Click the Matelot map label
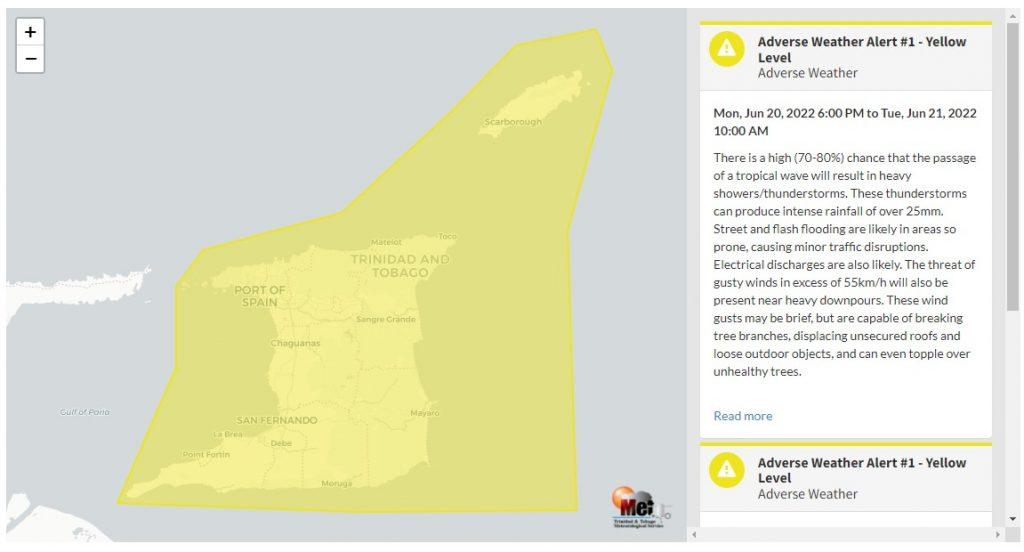This screenshot has width=1024, height=552. tap(386, 242)
